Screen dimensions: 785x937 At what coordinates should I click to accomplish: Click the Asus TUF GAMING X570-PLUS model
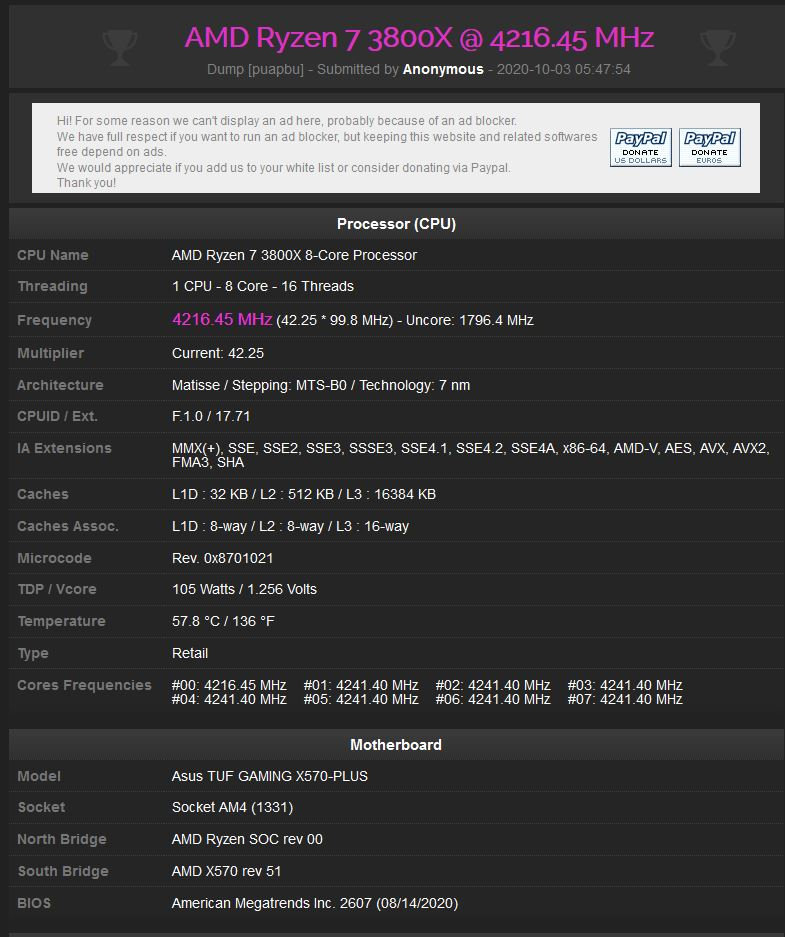coord(270,776)
